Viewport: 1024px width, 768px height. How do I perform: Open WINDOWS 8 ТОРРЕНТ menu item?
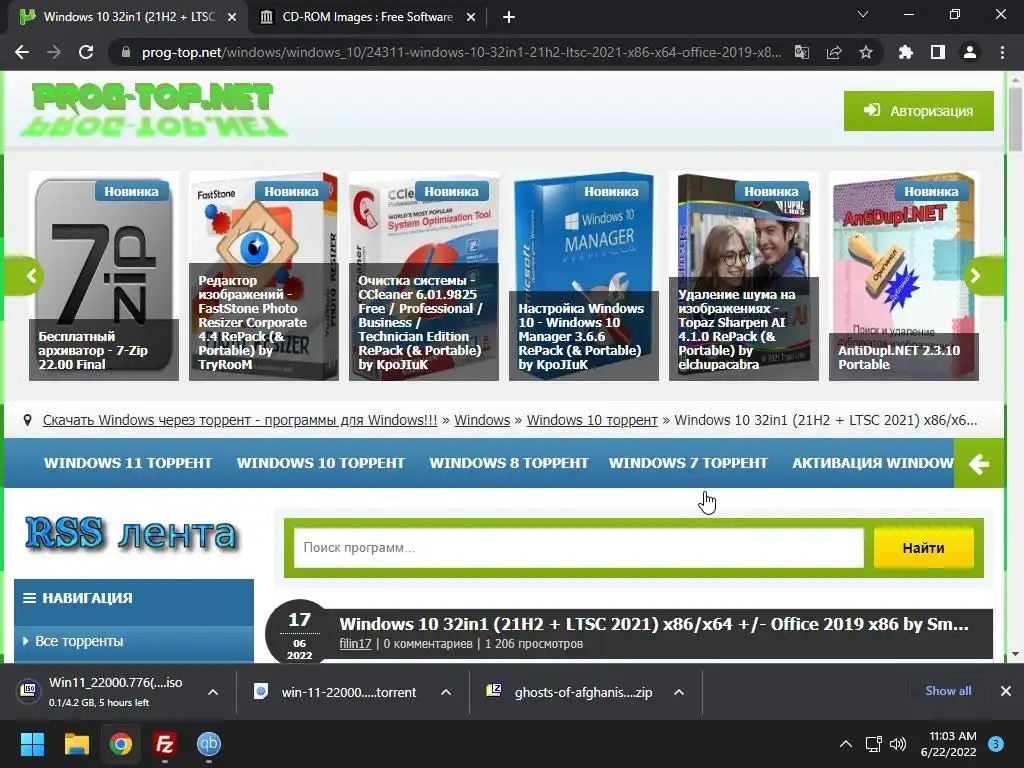509,463
